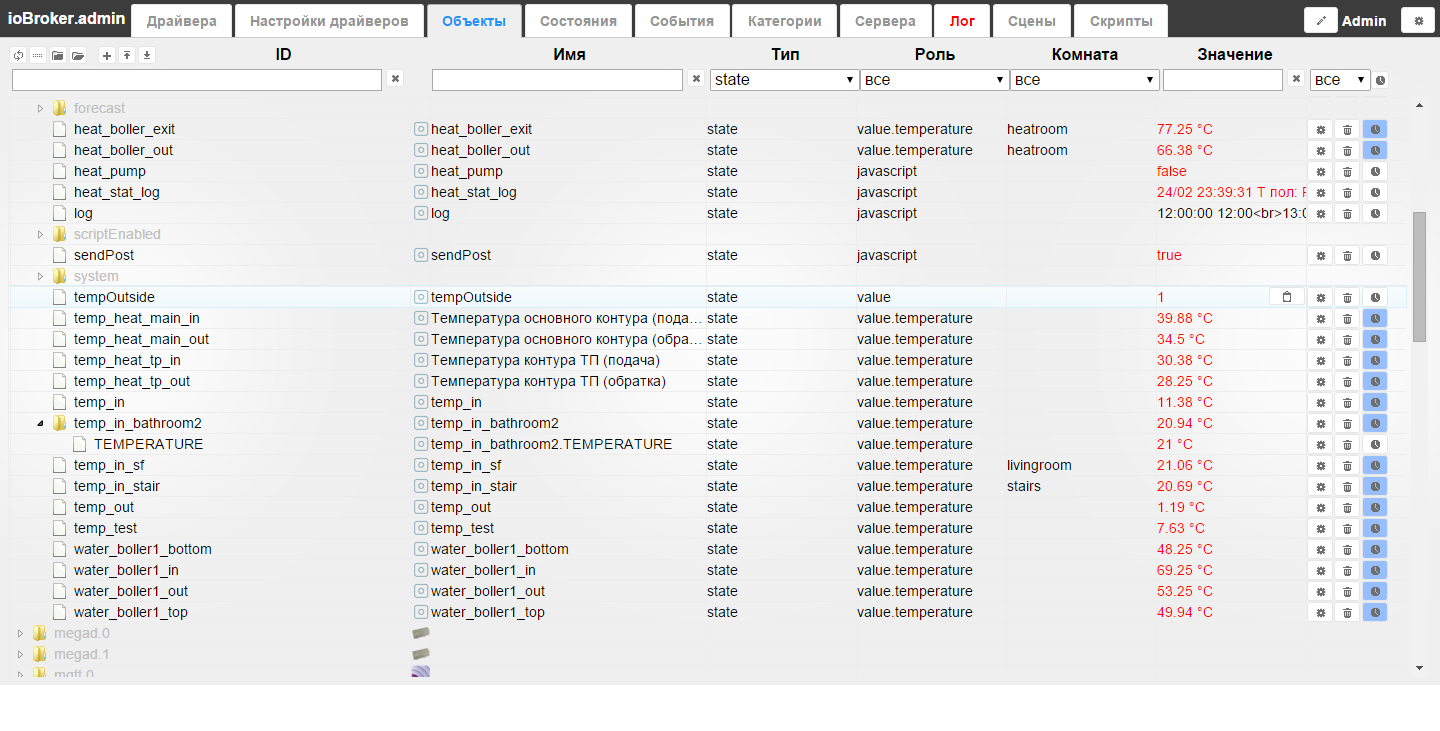Viewport: 1440px width, 731px height.
Task: Open the red Лог tab
Action: [x=962, y=21]
